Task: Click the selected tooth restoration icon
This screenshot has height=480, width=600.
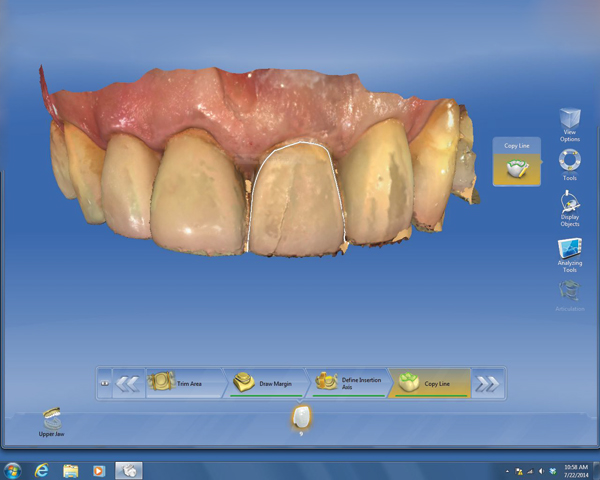Action: [300, 418]
